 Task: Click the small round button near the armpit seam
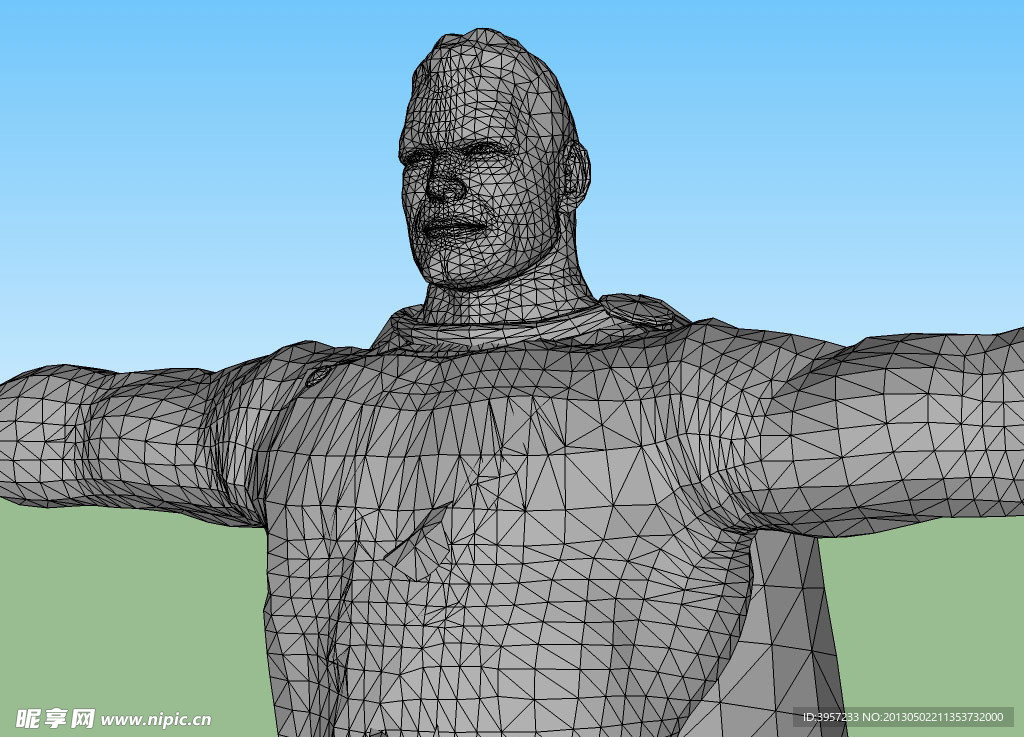pyautogui.click(x=317, y=376)
